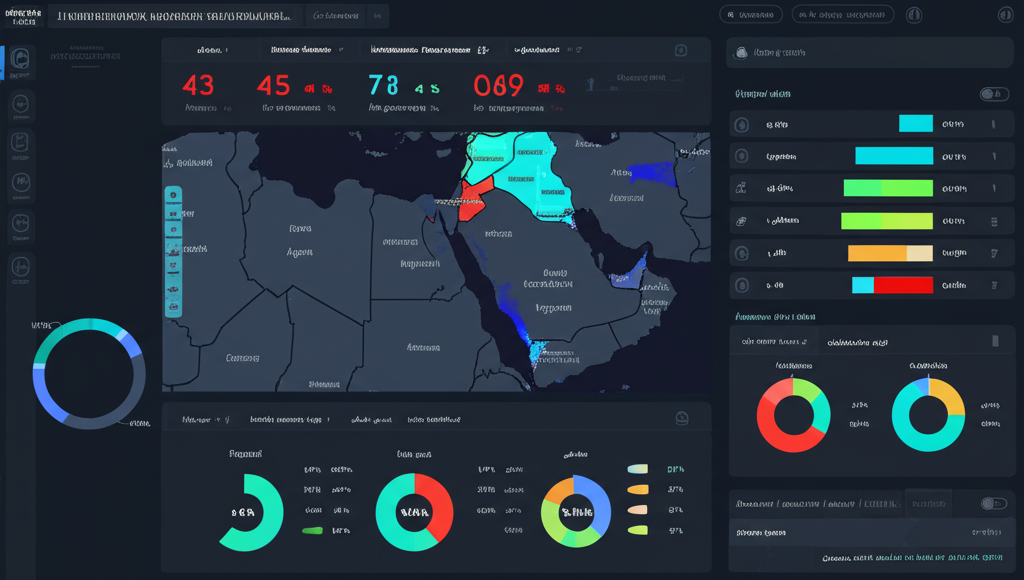The width and height of the screenshot is (1024, 580).
Task: Click the bottom icon of the left sidebar
Action: click(x=22, y=265)
